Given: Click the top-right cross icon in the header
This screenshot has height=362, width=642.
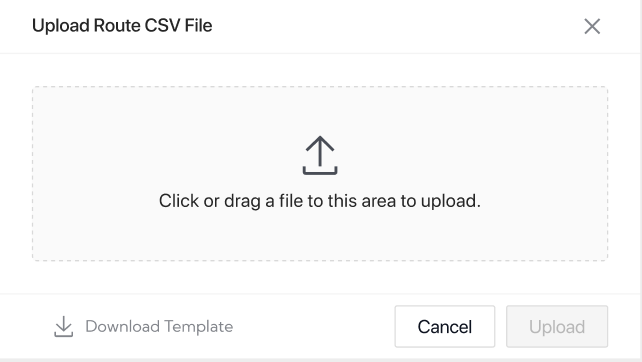Looking at the screenshot, I should pos(592,27).
